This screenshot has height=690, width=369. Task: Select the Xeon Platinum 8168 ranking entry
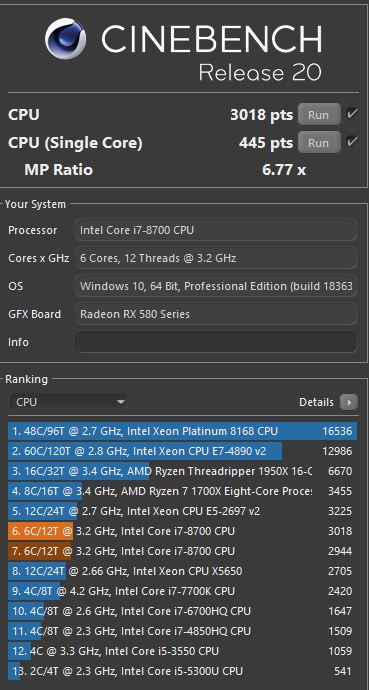(183, 431)
